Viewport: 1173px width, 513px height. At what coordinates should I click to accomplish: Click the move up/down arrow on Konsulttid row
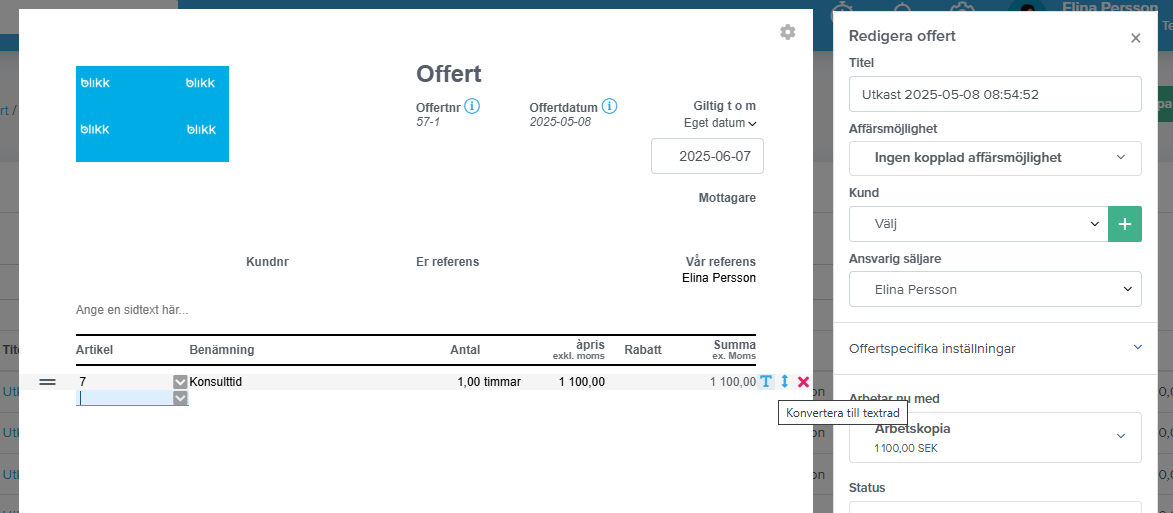(785, 381)
